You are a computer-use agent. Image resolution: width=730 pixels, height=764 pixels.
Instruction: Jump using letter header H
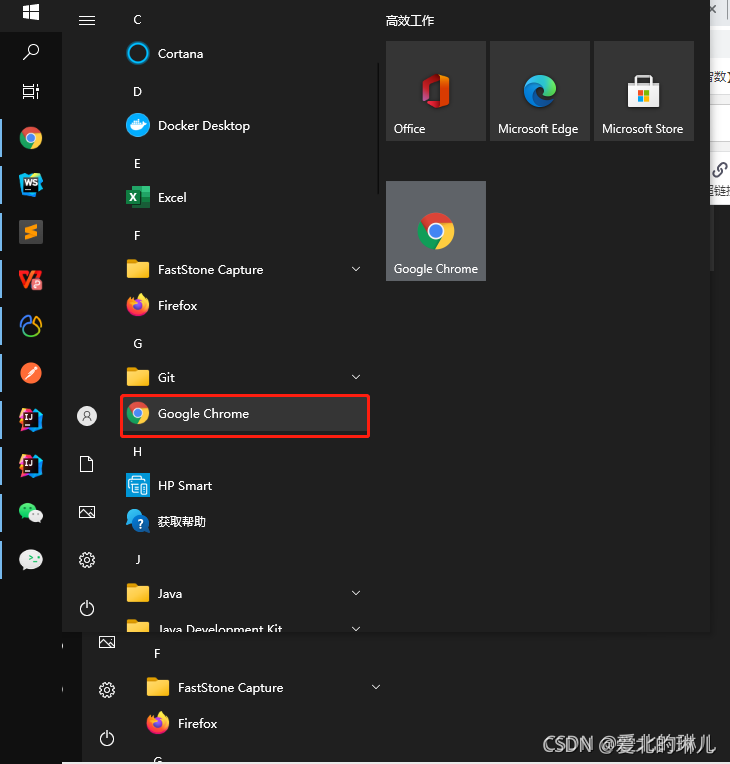pos(137,452)
